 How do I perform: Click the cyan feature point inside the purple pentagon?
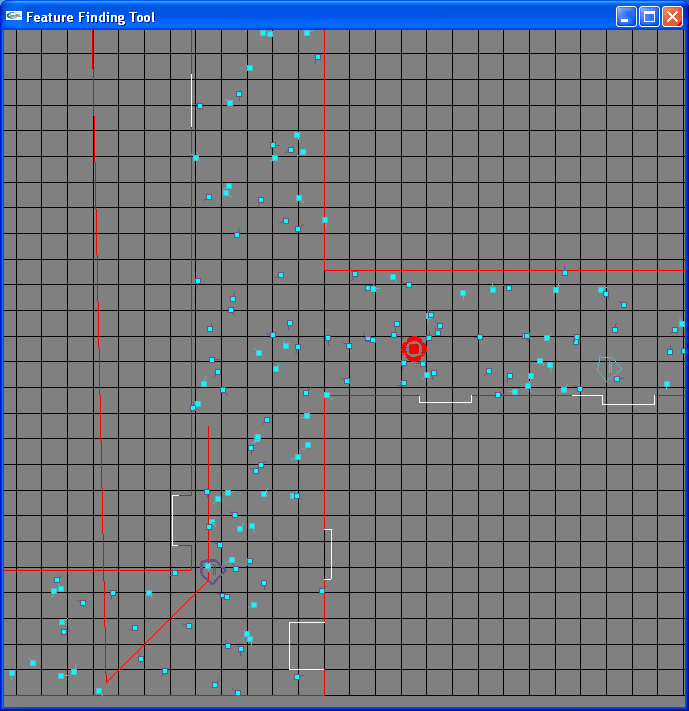[208, 566]
